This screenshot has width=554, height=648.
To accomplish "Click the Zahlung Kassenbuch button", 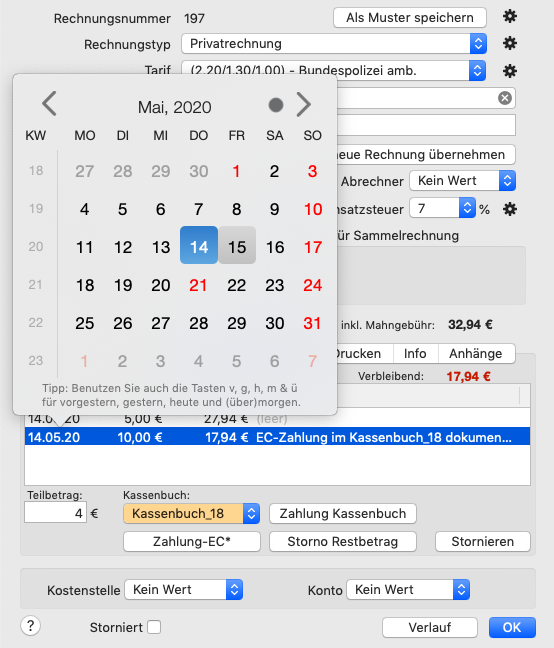I will 342,514.
